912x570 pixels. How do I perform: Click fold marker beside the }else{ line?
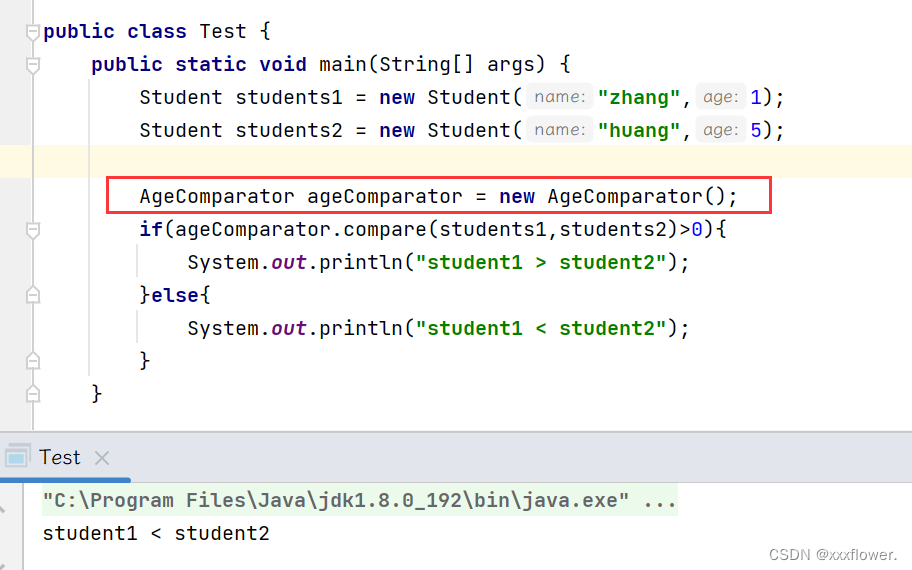33,296
